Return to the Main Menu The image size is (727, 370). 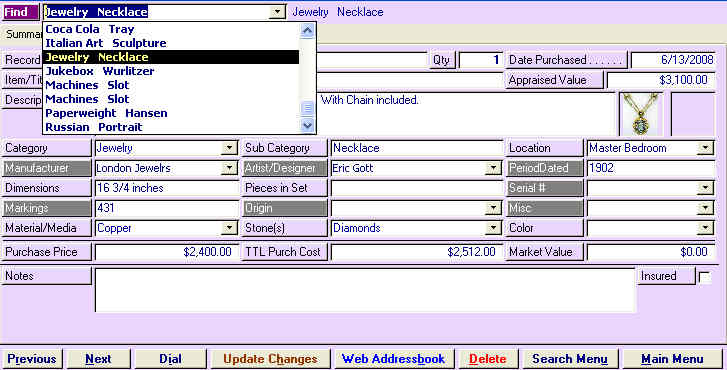(672, 359)
